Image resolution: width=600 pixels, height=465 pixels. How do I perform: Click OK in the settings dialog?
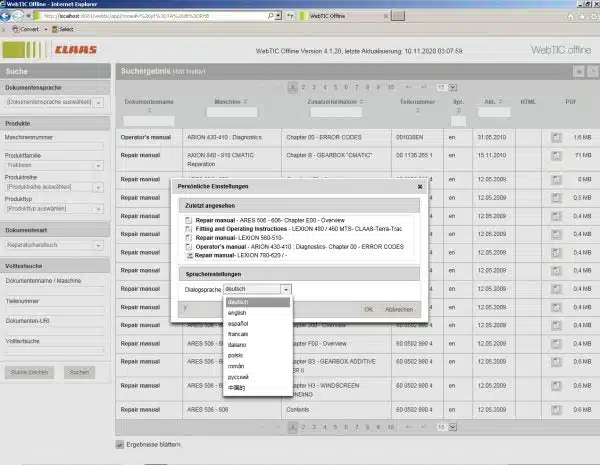(x=368, y=309)
